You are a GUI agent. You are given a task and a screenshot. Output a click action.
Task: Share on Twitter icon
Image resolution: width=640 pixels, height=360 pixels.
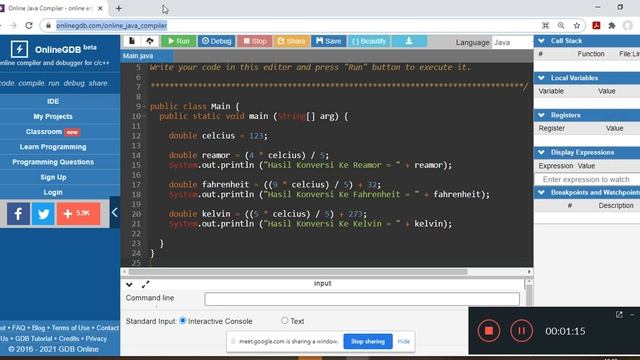(43, 213)
